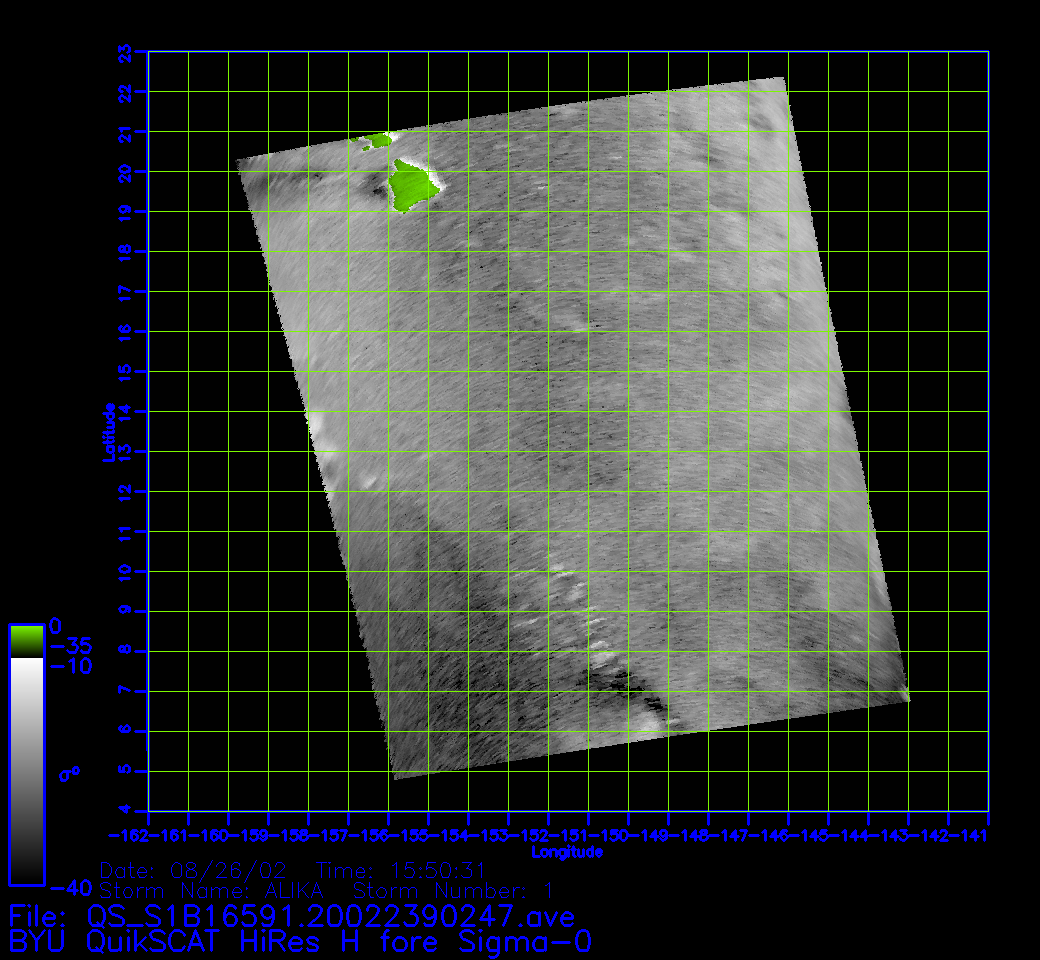This screenshot has width=1040, height=960.
Task: Click the -40 color bar minimum label
Action: tap(70, 887)
